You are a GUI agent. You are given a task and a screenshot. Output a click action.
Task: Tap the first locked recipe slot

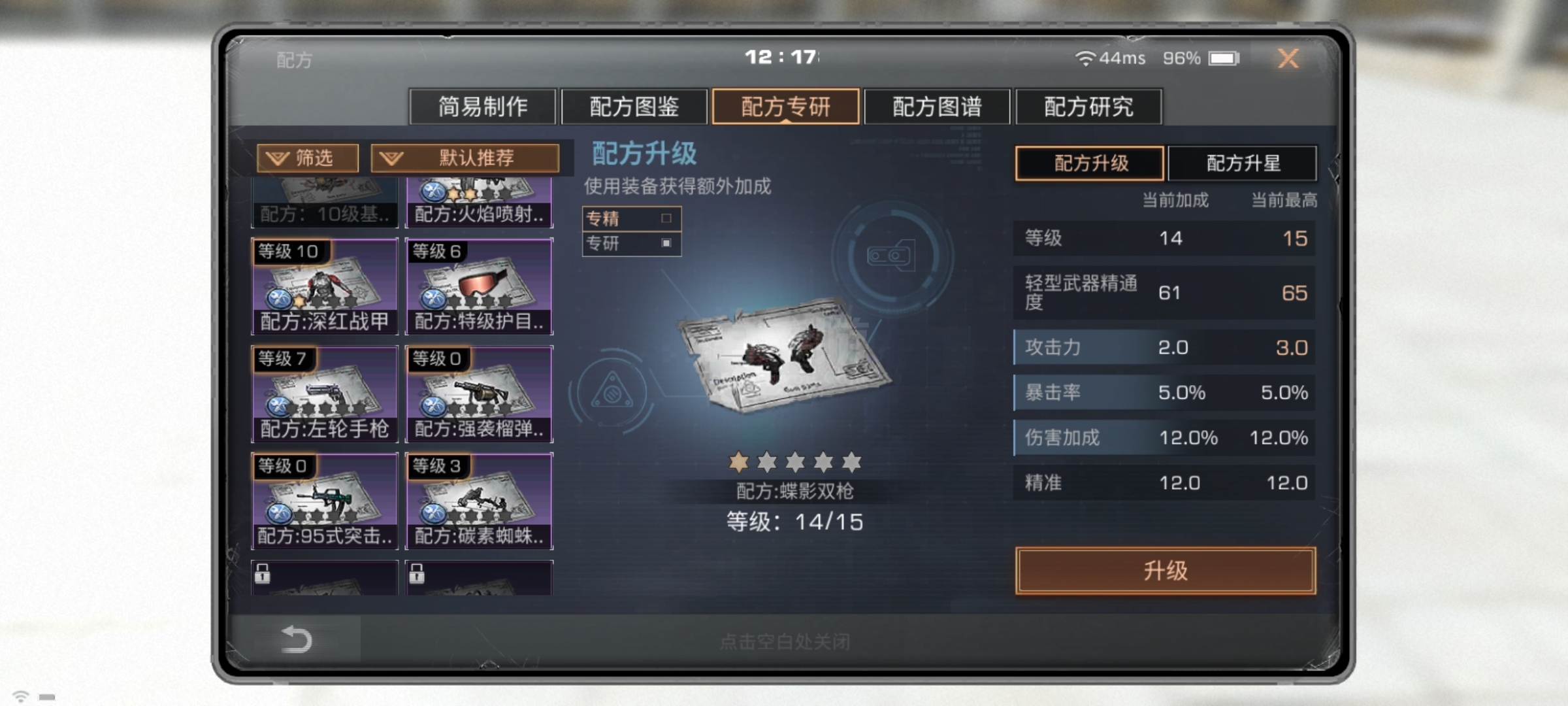325,577
